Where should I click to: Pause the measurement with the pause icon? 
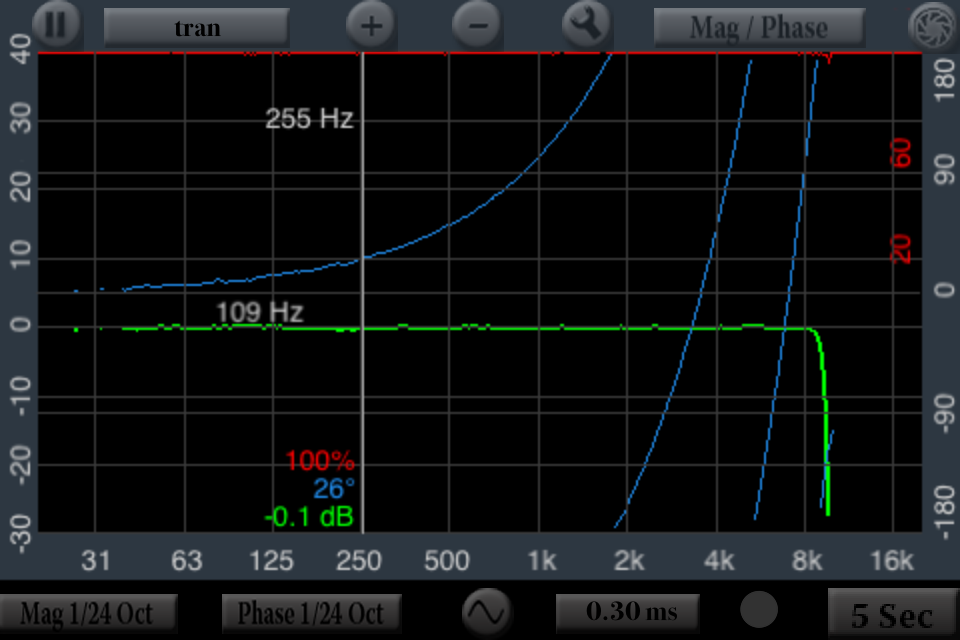pyautogui.click(x=56, y=24)
